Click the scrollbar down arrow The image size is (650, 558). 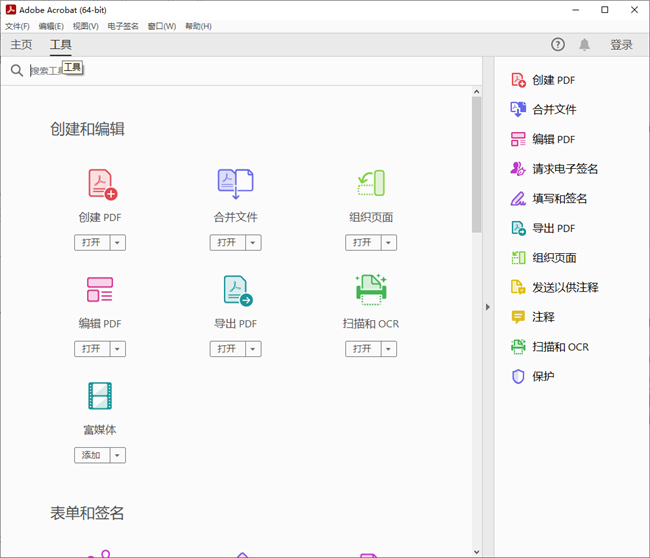[476, 552]
